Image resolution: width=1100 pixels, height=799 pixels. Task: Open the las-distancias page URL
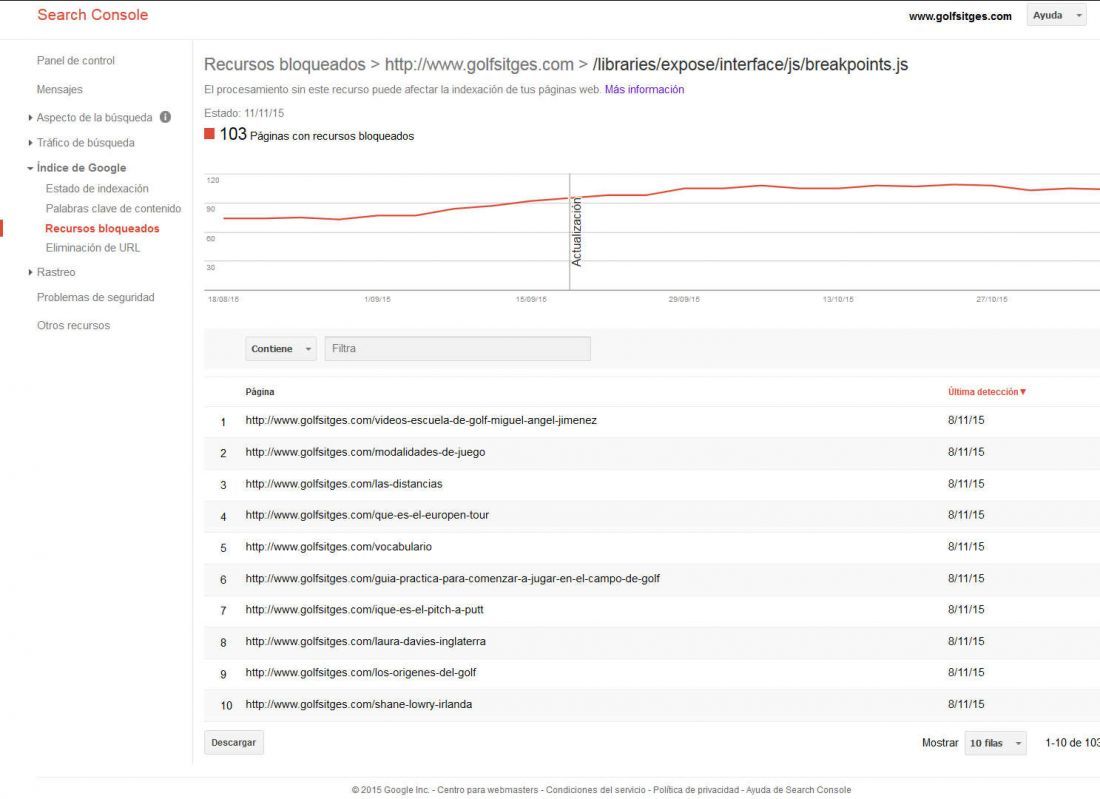pos(344,483)
